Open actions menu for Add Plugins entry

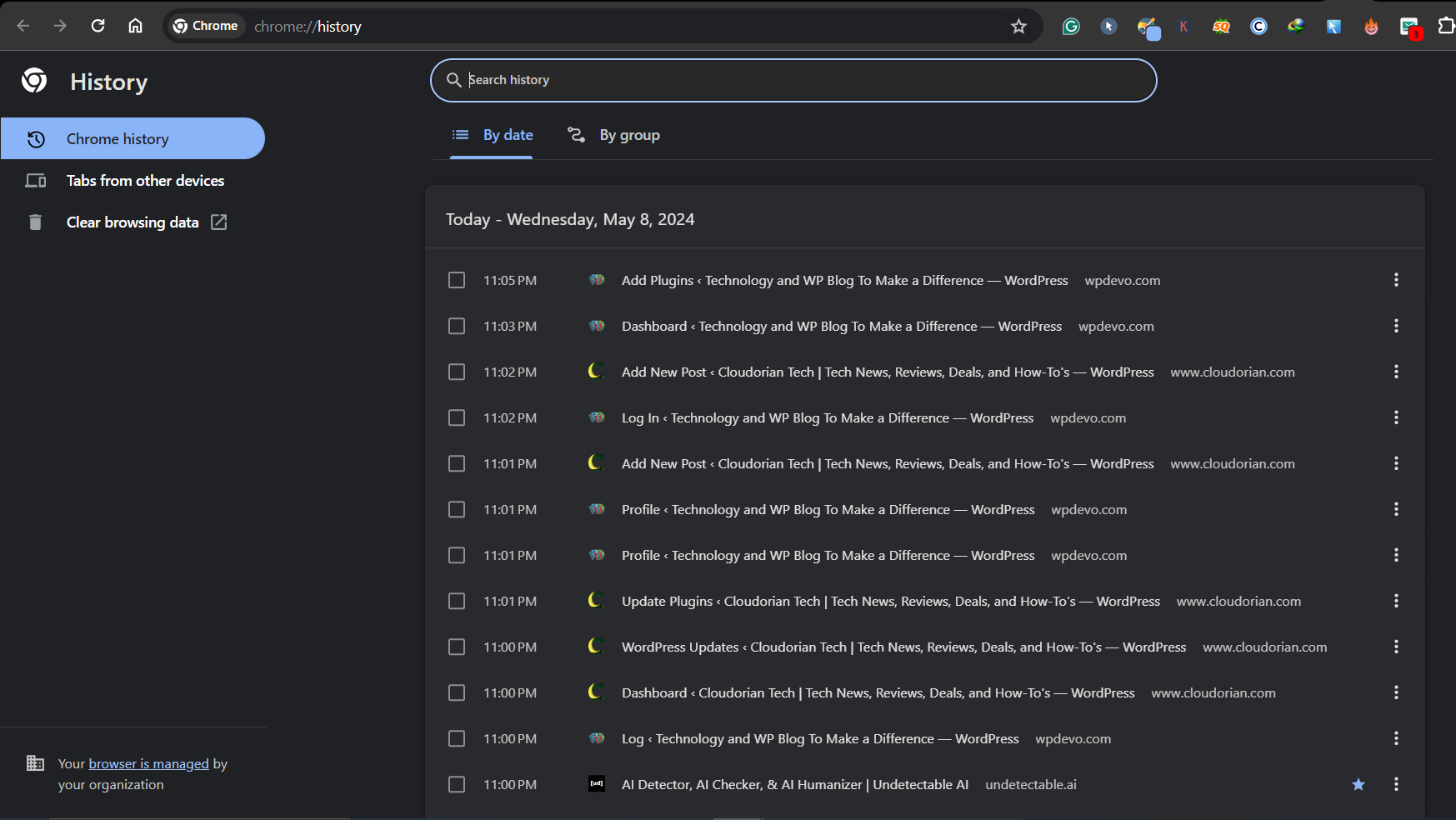click(x=1396, y=280)
